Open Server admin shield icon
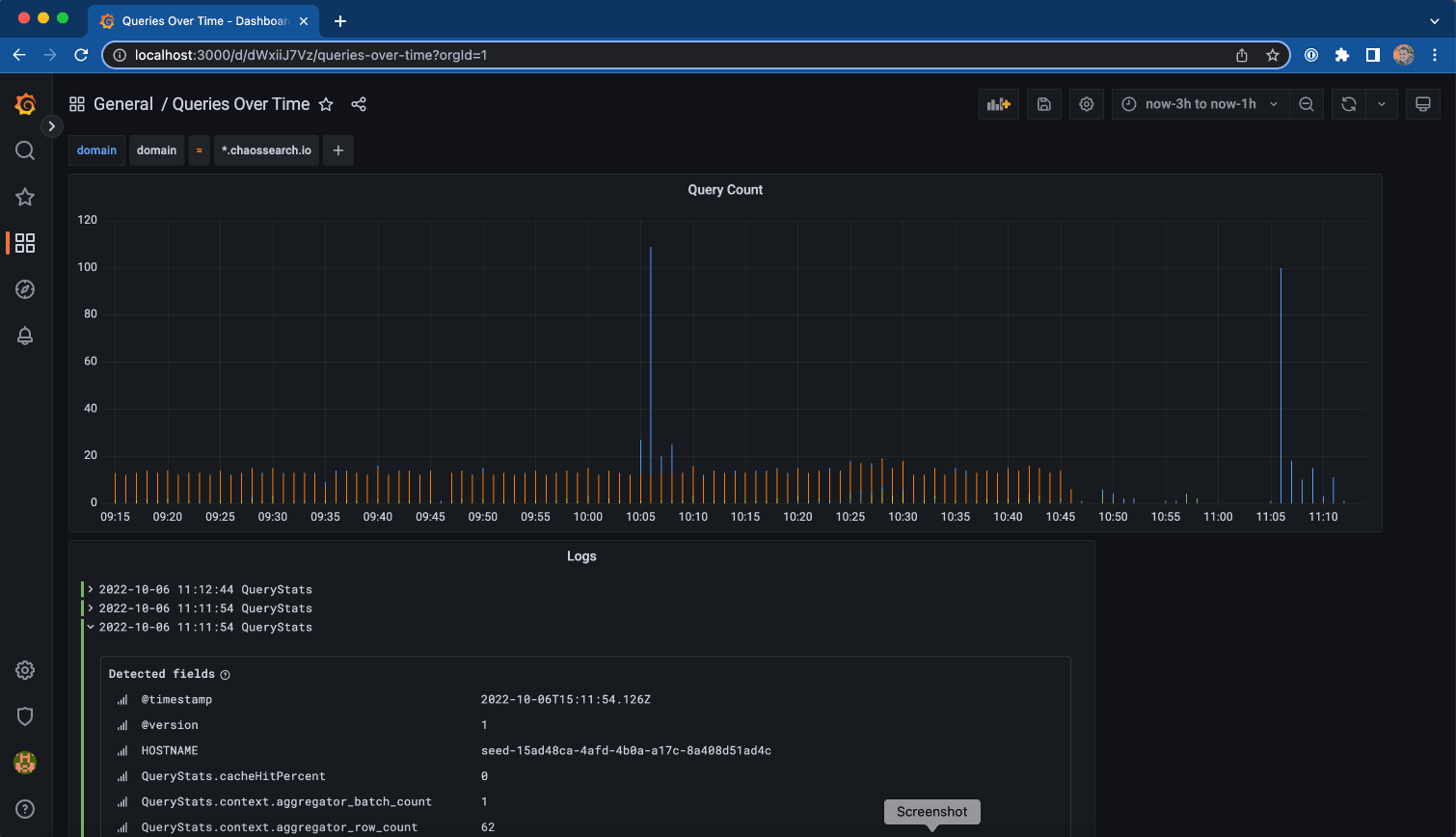Screen dimensions: 1456x837 pyautogui.click(x=25, y=716)
